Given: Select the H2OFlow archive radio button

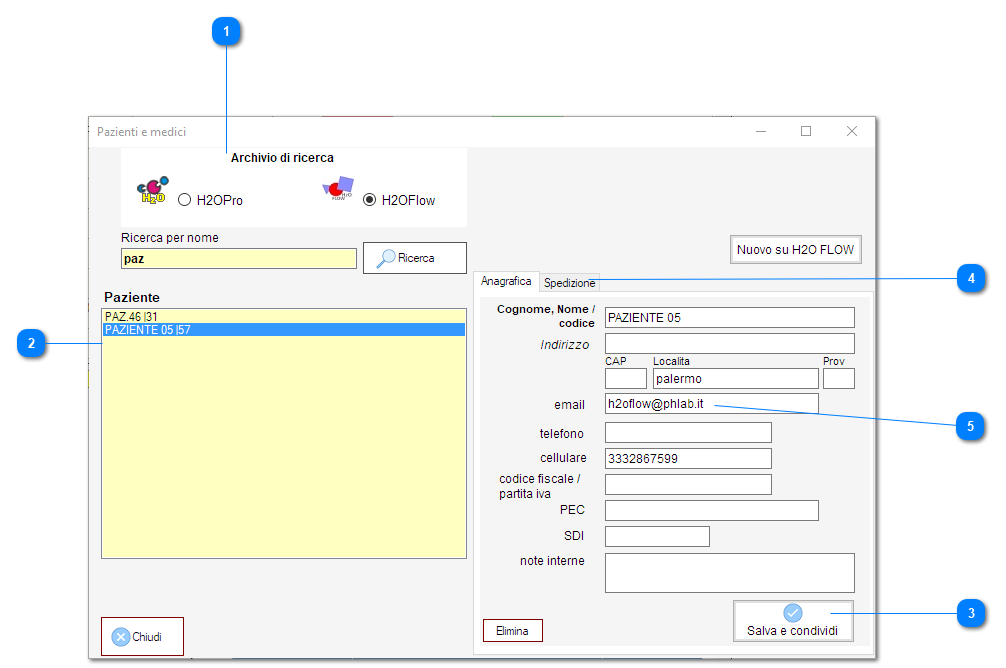Looking at the screenshot, I should (370, 200).
